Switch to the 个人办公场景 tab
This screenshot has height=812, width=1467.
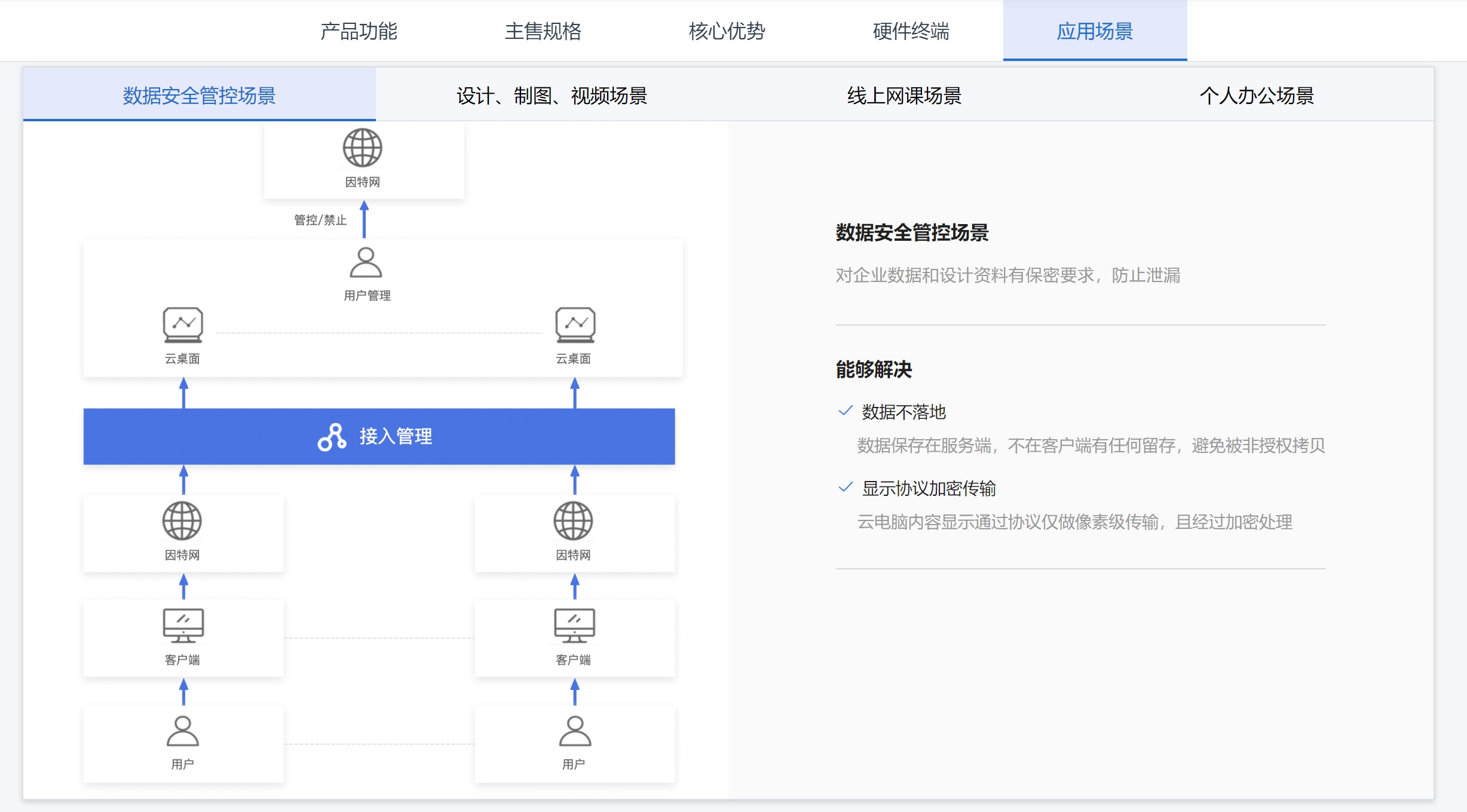(x=1257, y=95)
